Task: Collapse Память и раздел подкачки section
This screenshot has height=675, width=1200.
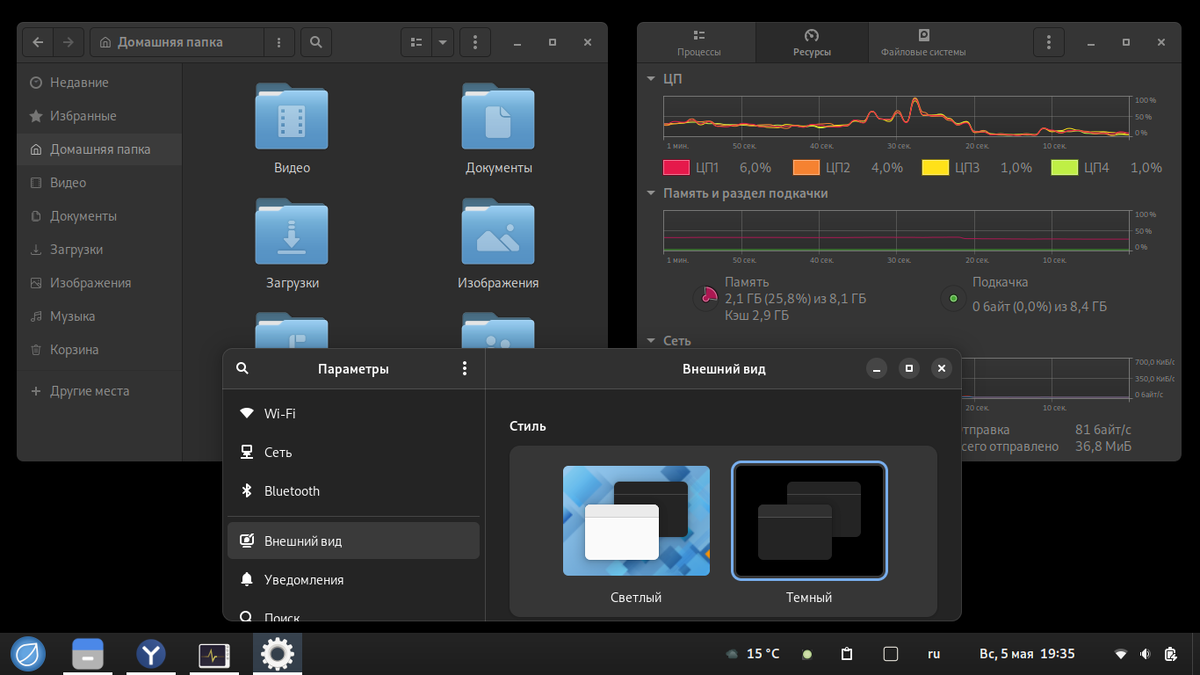Action: pyautogui.click(x=651, y=193)
